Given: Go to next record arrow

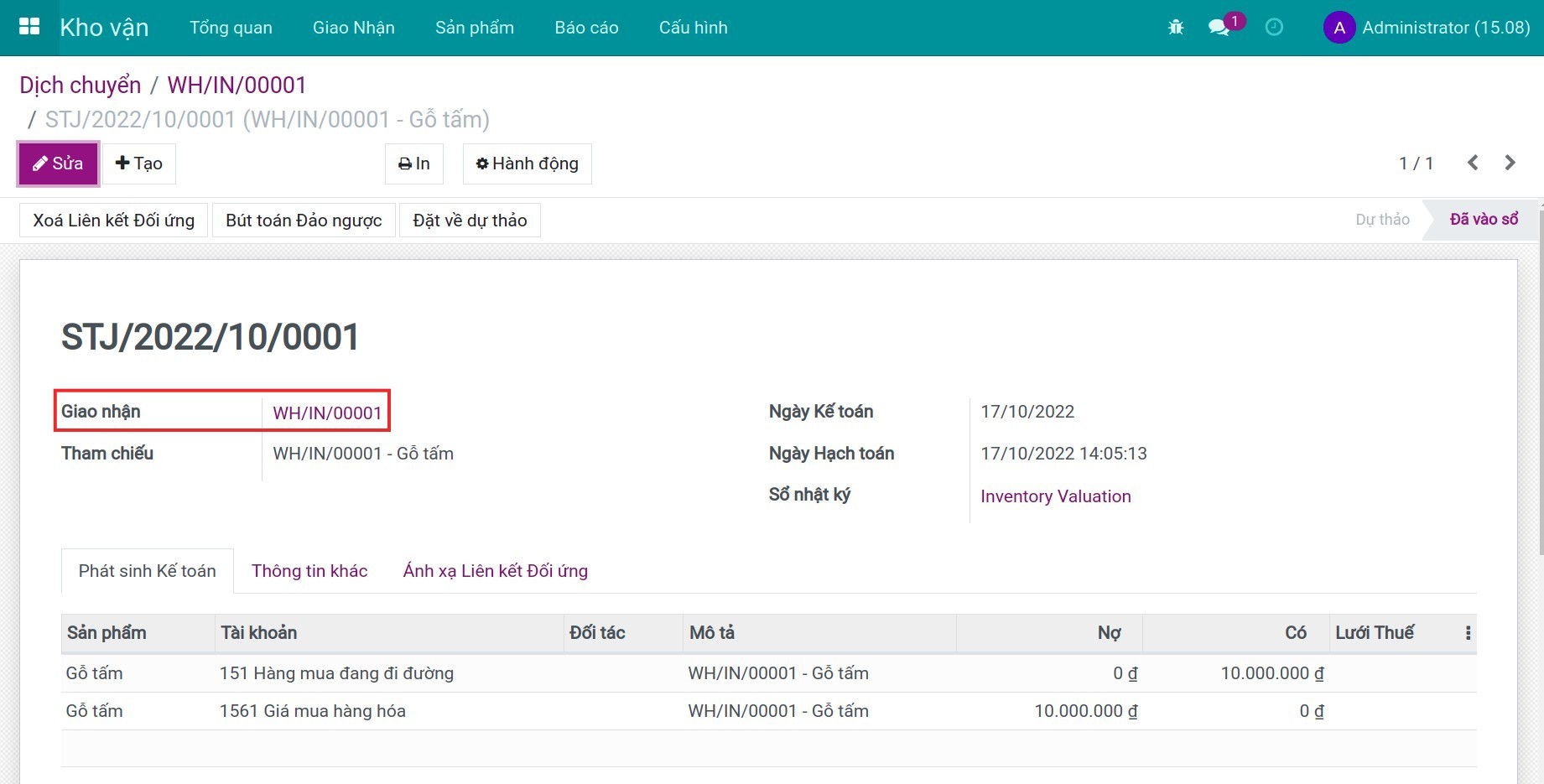Looking at the screenshot, I should [x=1510, y=163].
